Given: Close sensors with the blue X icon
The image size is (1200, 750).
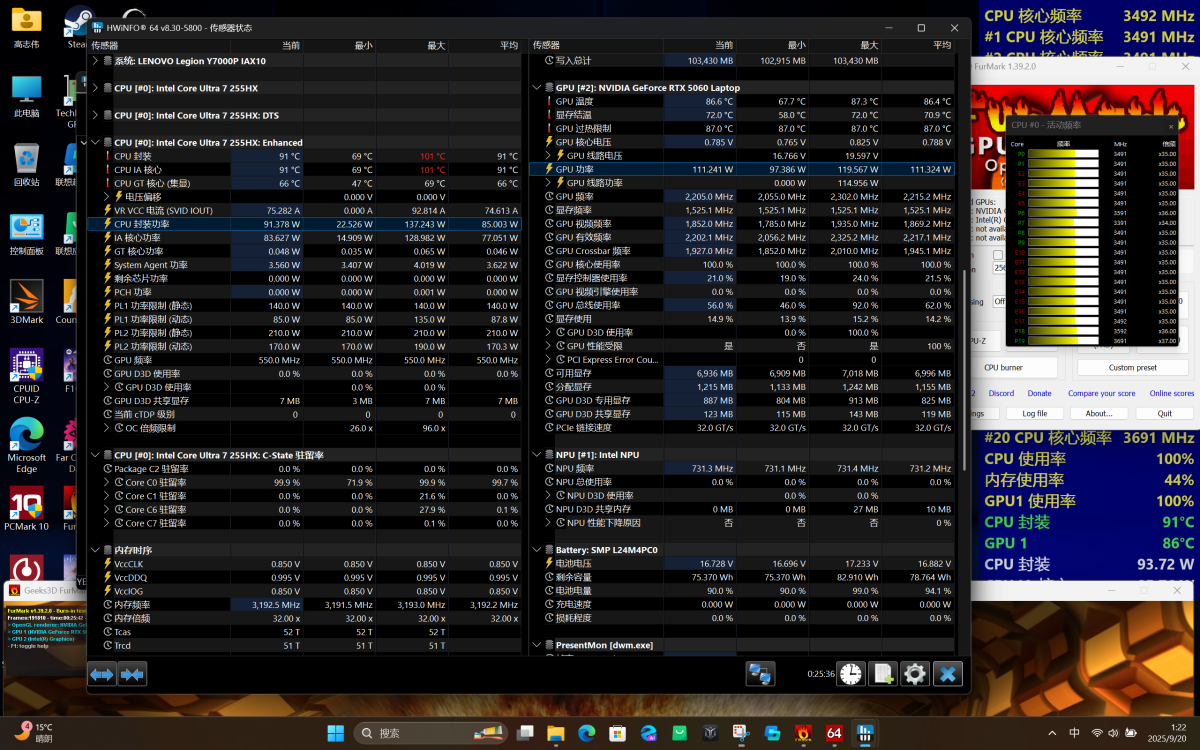Looking at the screenshot, I should [x=948, y=674].
